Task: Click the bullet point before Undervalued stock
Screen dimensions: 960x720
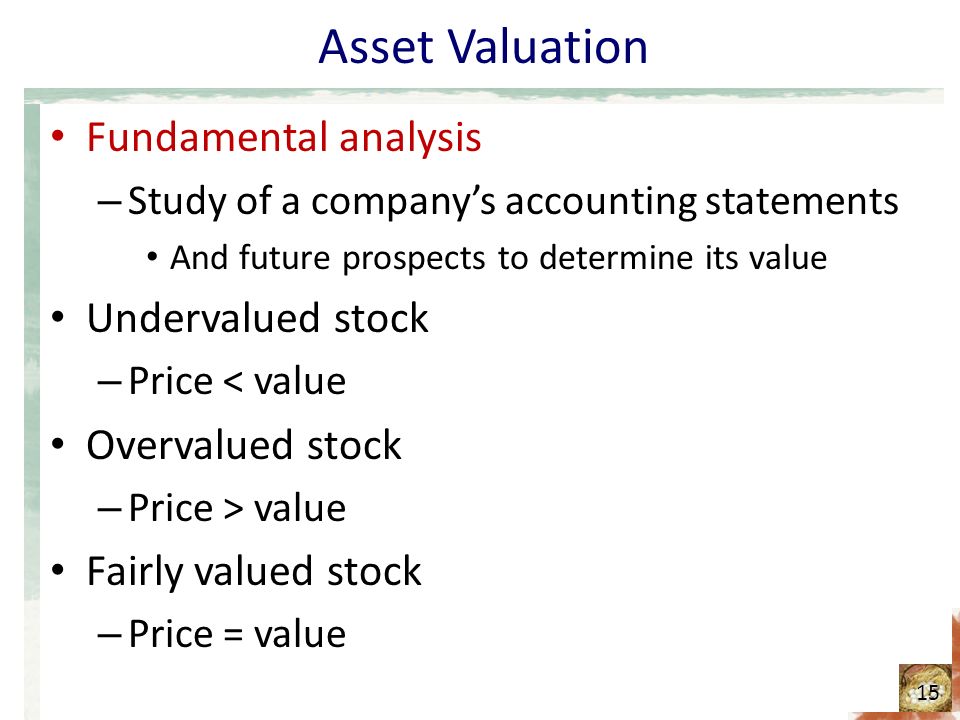Action: pos(58,318)
